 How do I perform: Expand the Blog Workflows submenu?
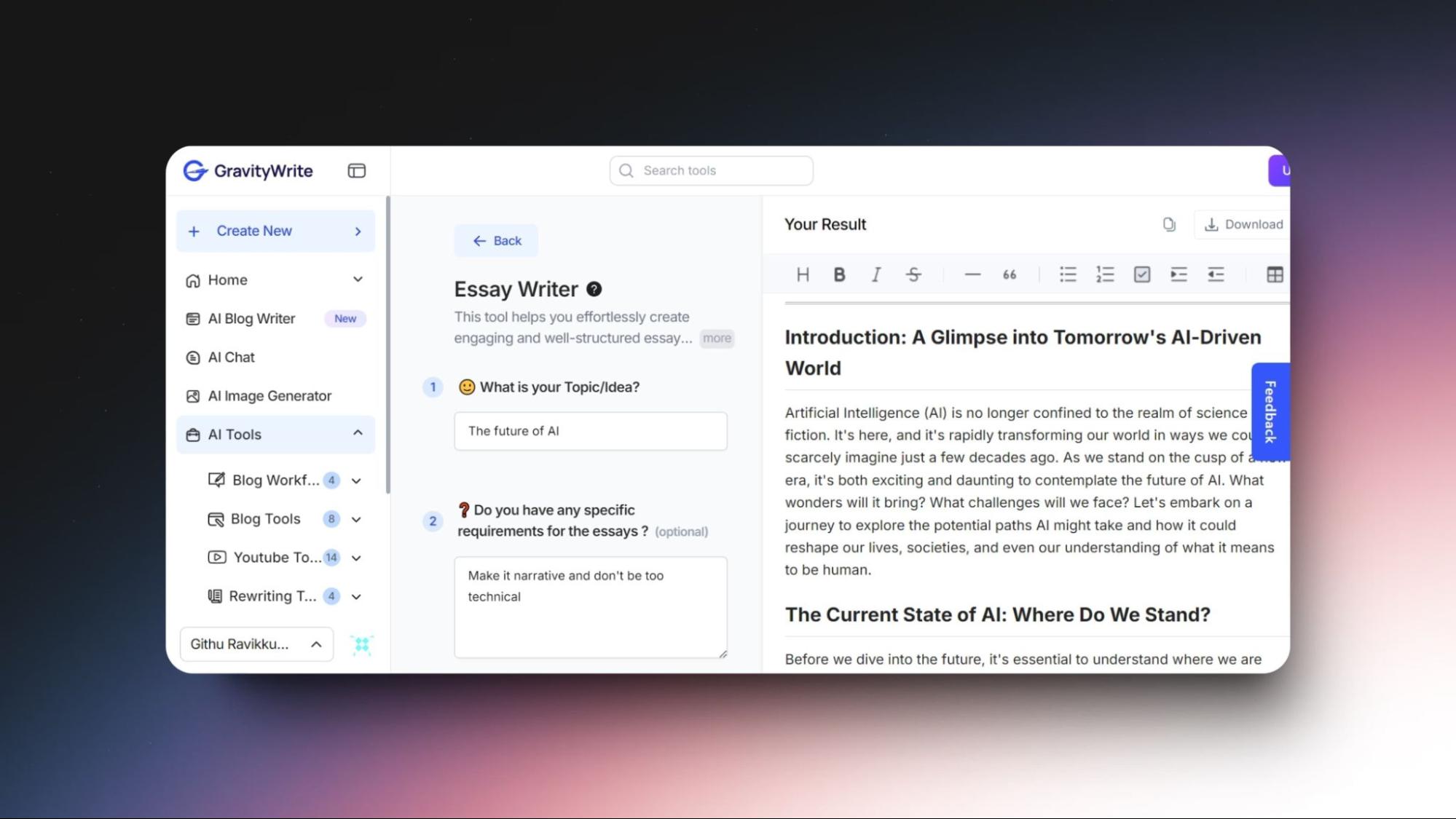357,480
